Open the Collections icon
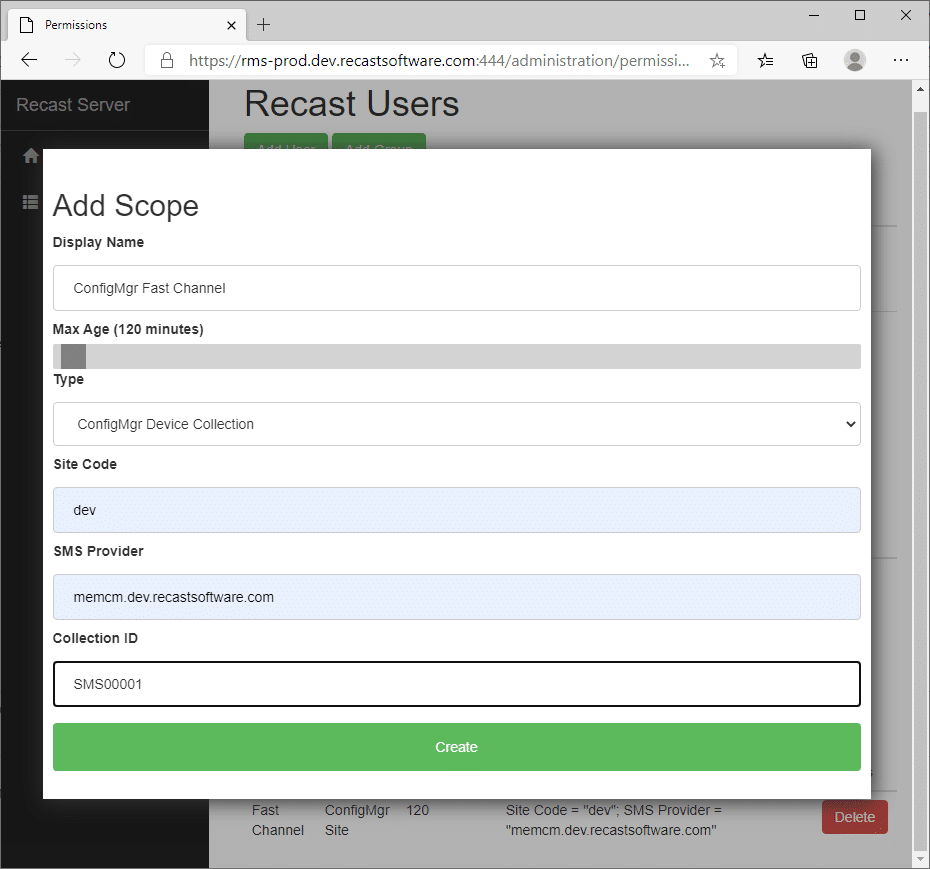This screenshot has width=930, height=869. pyautogui.click(x=810, y=60)
